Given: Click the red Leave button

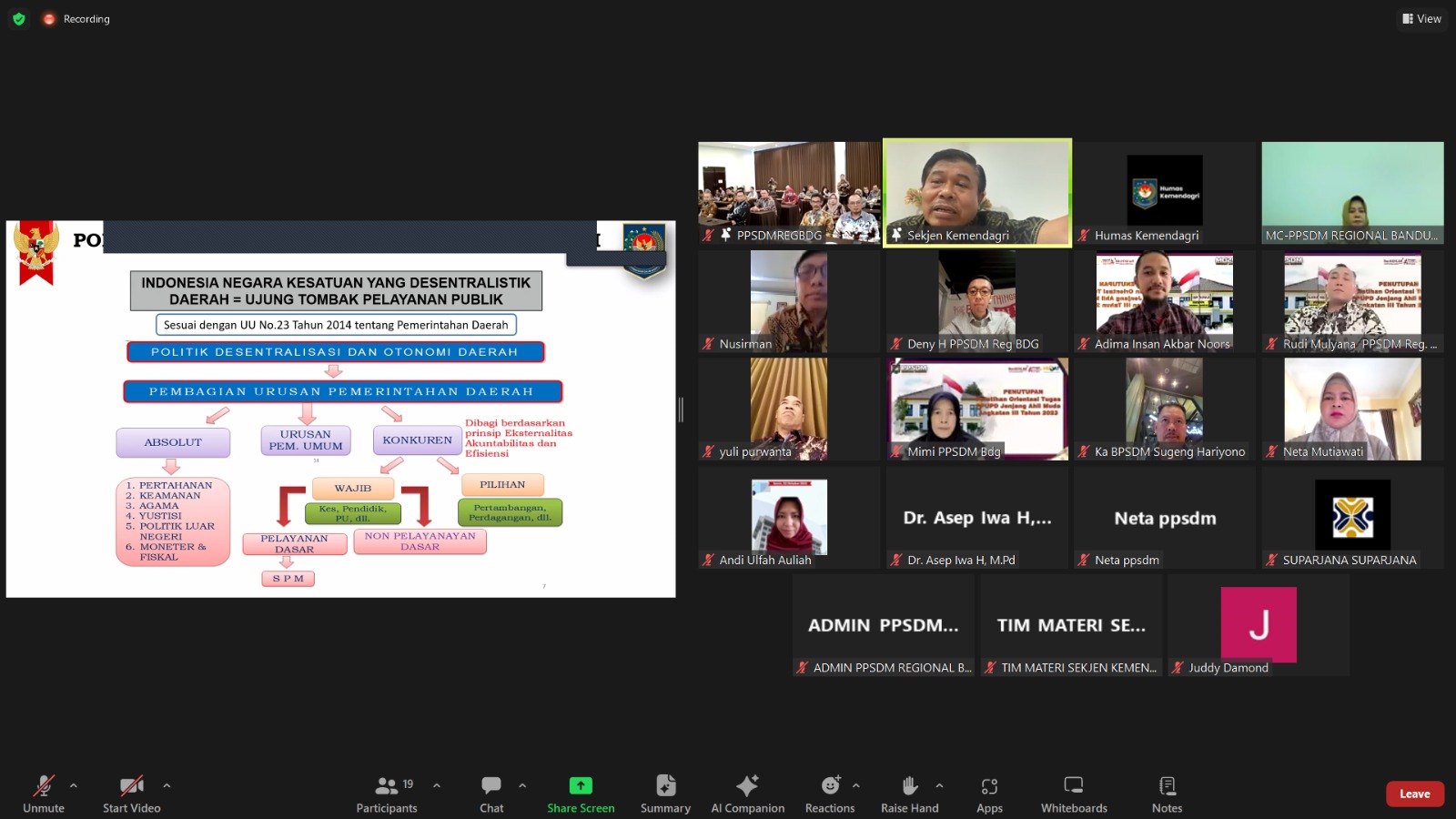Looking at the screenshot, I should 1414,794.
